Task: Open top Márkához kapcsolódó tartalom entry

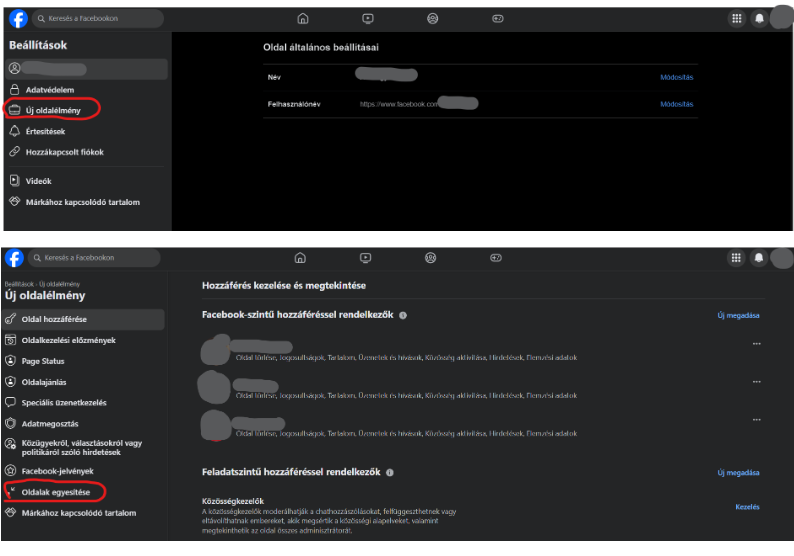Action: (x=86, y=202)
